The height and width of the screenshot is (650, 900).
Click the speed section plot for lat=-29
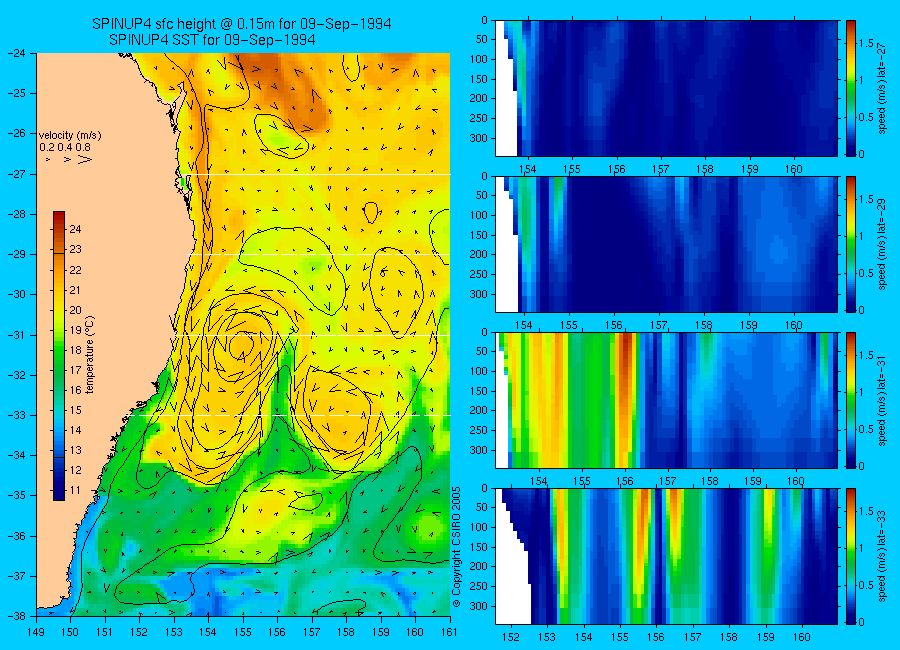pos(666,245)
